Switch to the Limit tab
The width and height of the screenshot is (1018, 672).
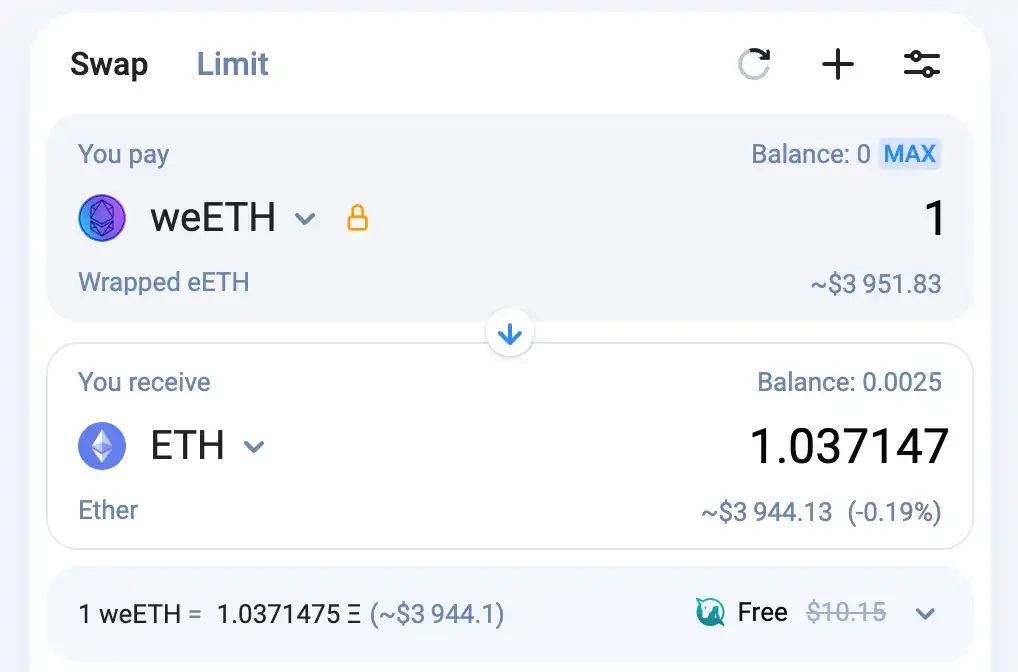pos(232,65)
